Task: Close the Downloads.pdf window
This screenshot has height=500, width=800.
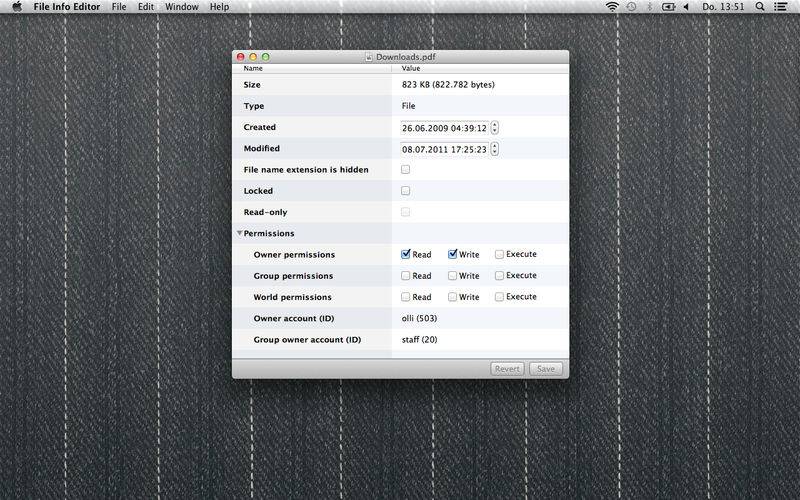Action: pyautogui.click(x=241, y=57)
